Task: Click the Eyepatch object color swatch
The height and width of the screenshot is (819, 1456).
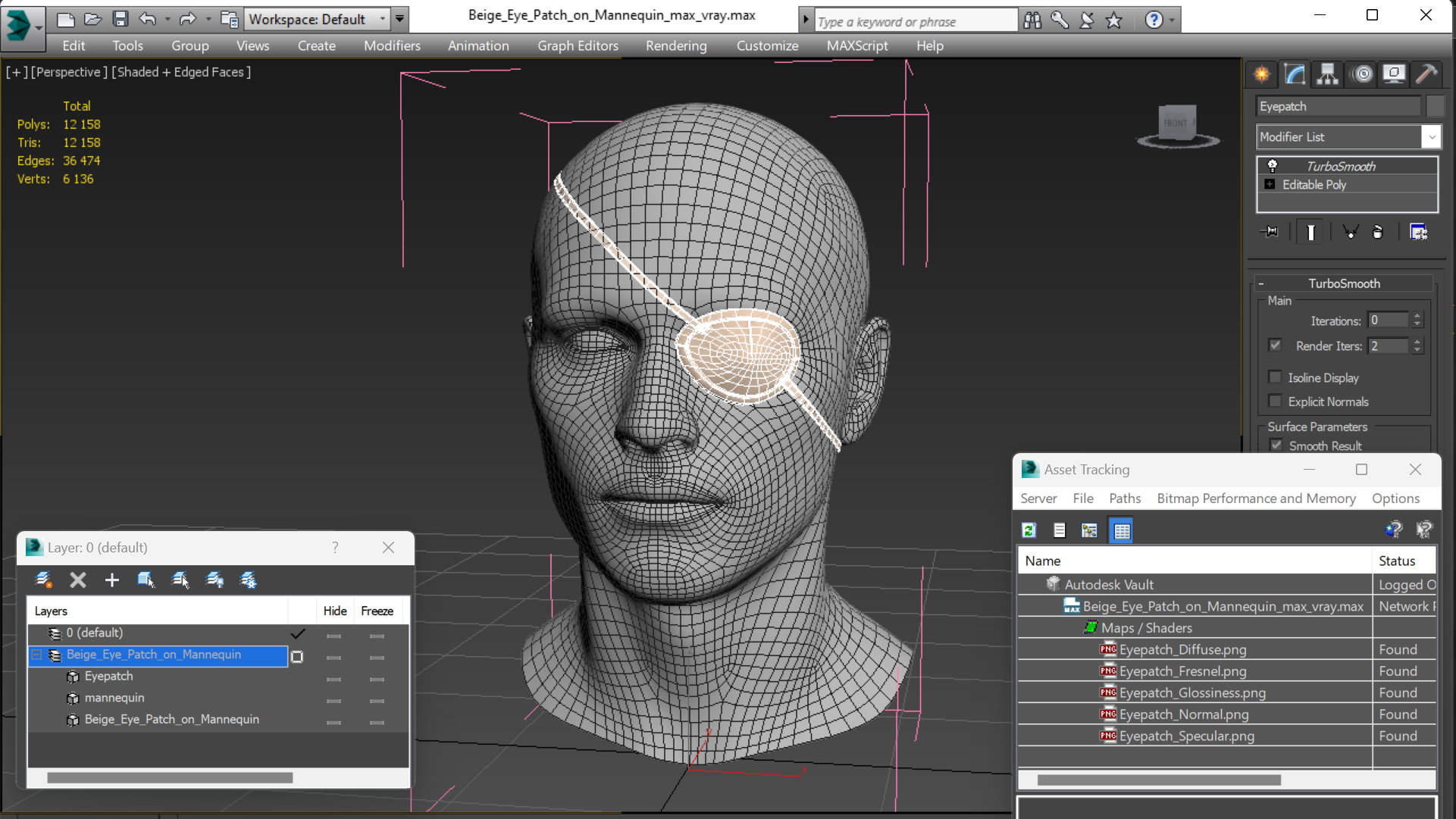Action: tap(1434, 107)
